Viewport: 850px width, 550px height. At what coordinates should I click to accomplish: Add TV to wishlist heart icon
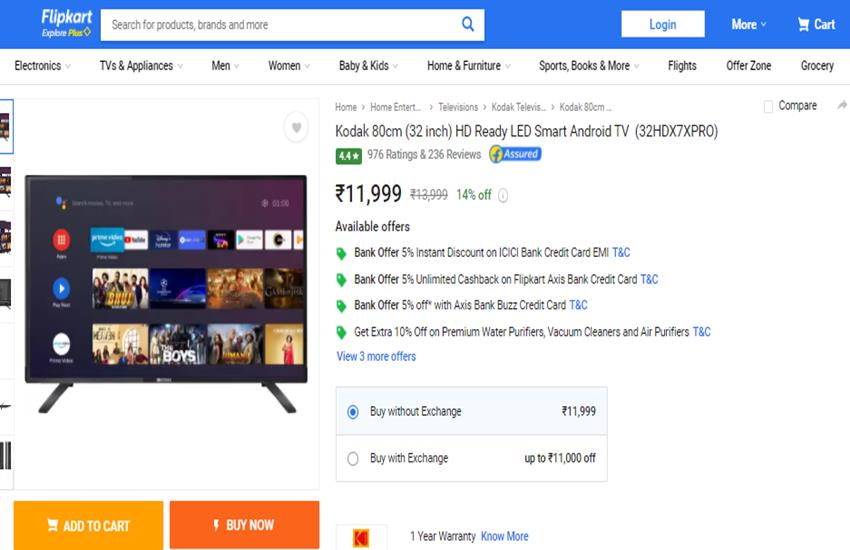295,127
